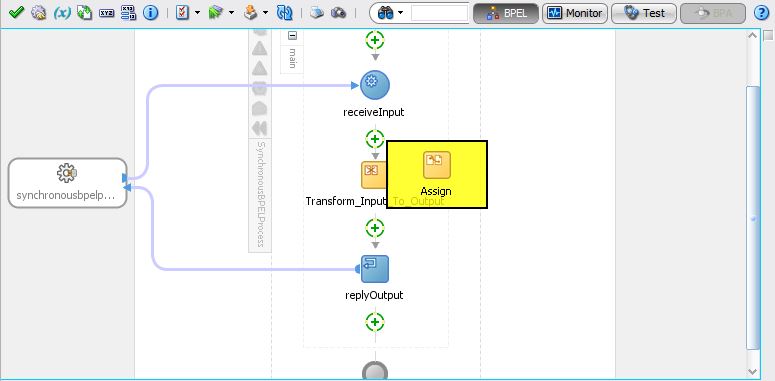
Task: Click the vertical main scope label
Action: [x=292, y=58]
